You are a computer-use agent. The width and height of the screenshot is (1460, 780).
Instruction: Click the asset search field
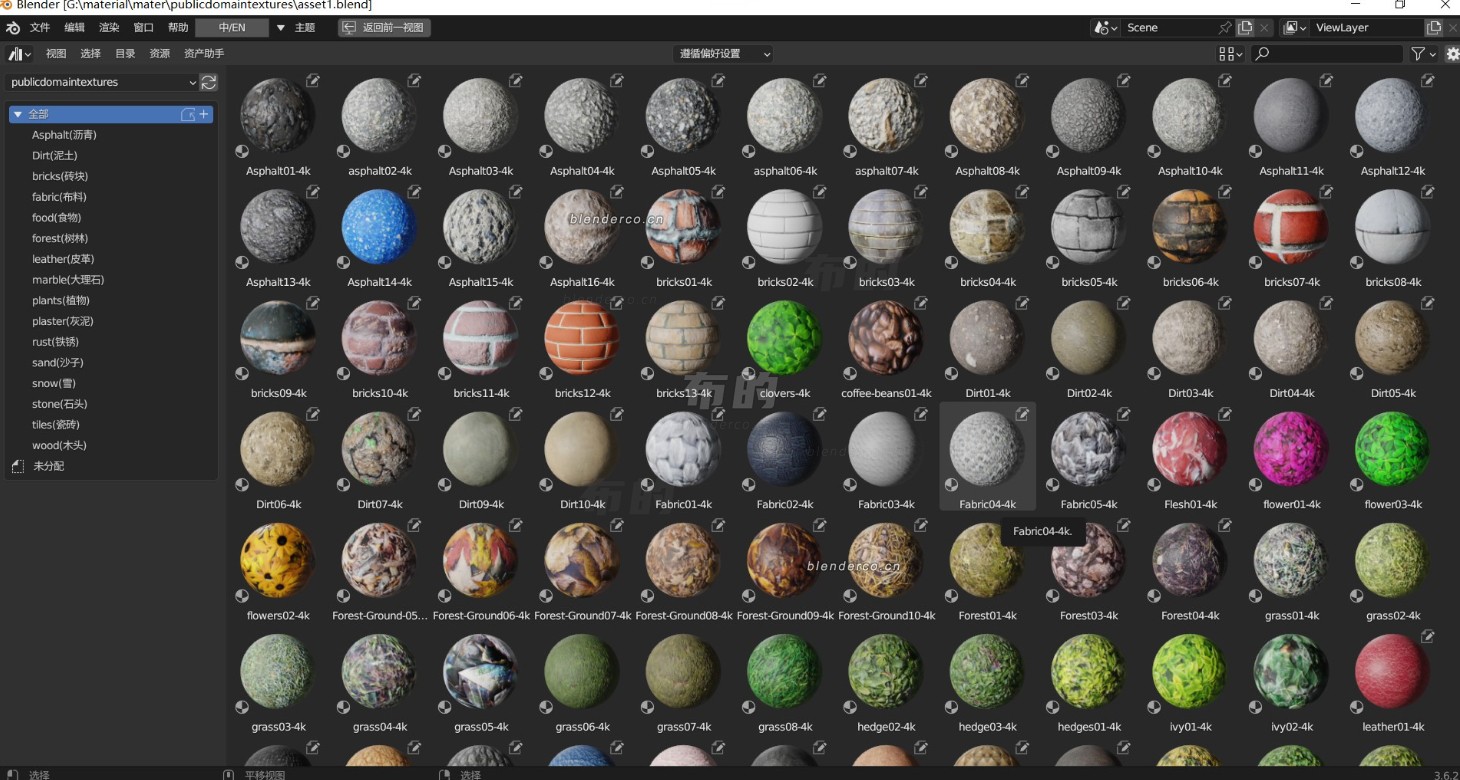pyautogui.click(x=1326, y=54)
